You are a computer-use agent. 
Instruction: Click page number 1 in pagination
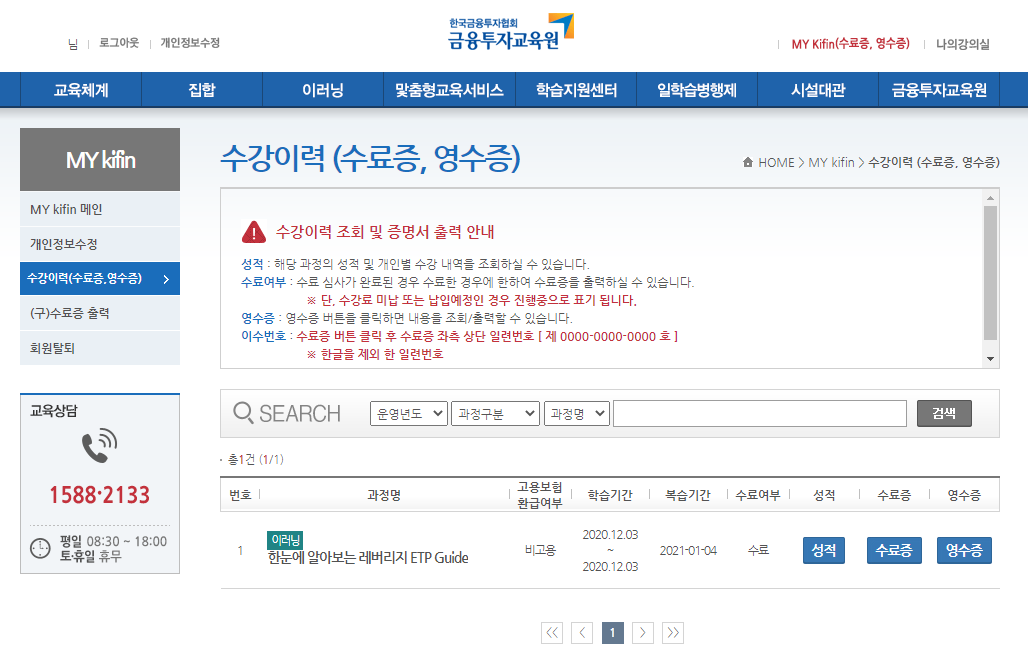612,633
